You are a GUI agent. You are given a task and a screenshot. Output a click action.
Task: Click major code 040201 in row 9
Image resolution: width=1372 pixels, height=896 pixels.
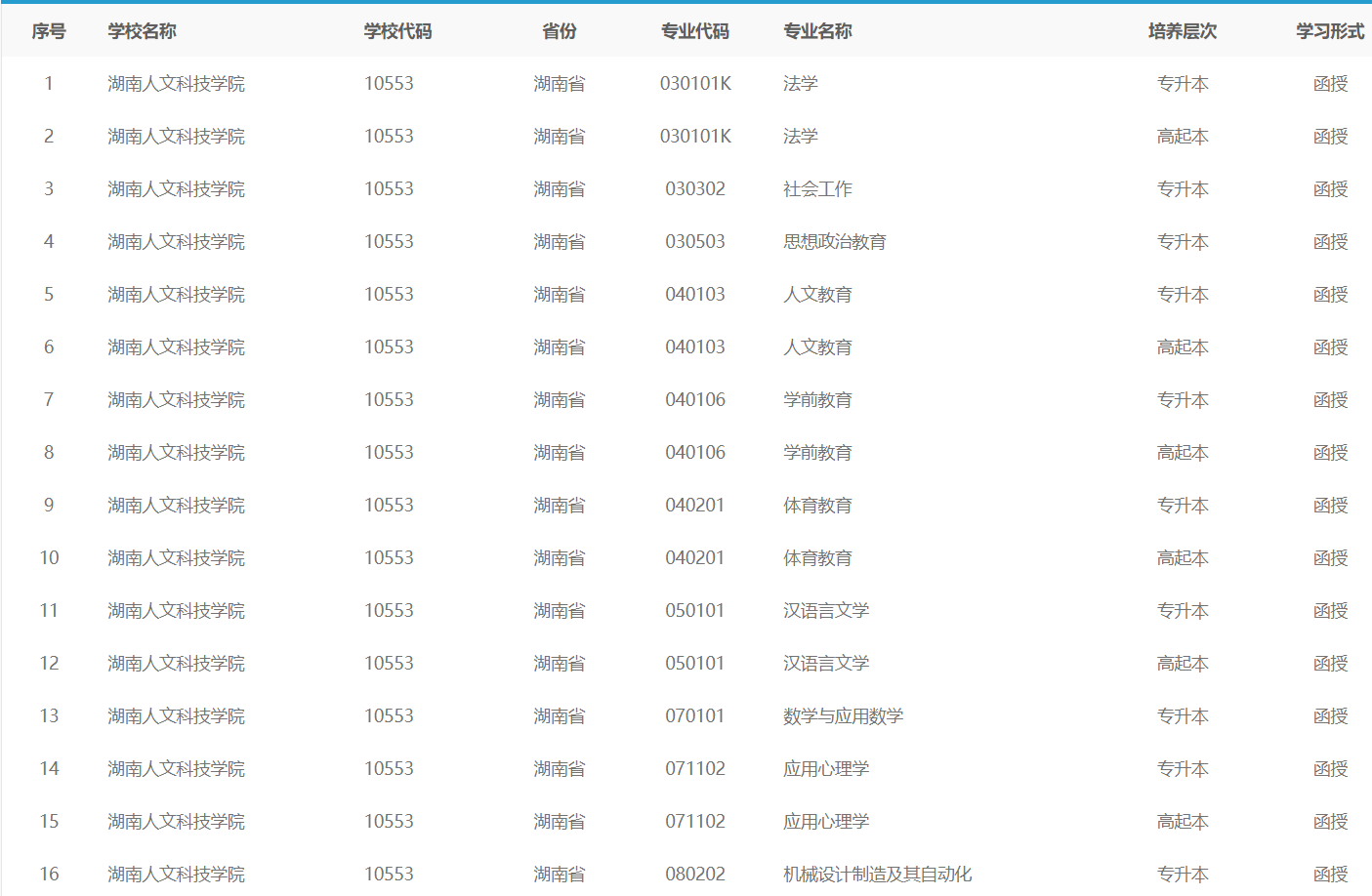[x=695, y=506]
